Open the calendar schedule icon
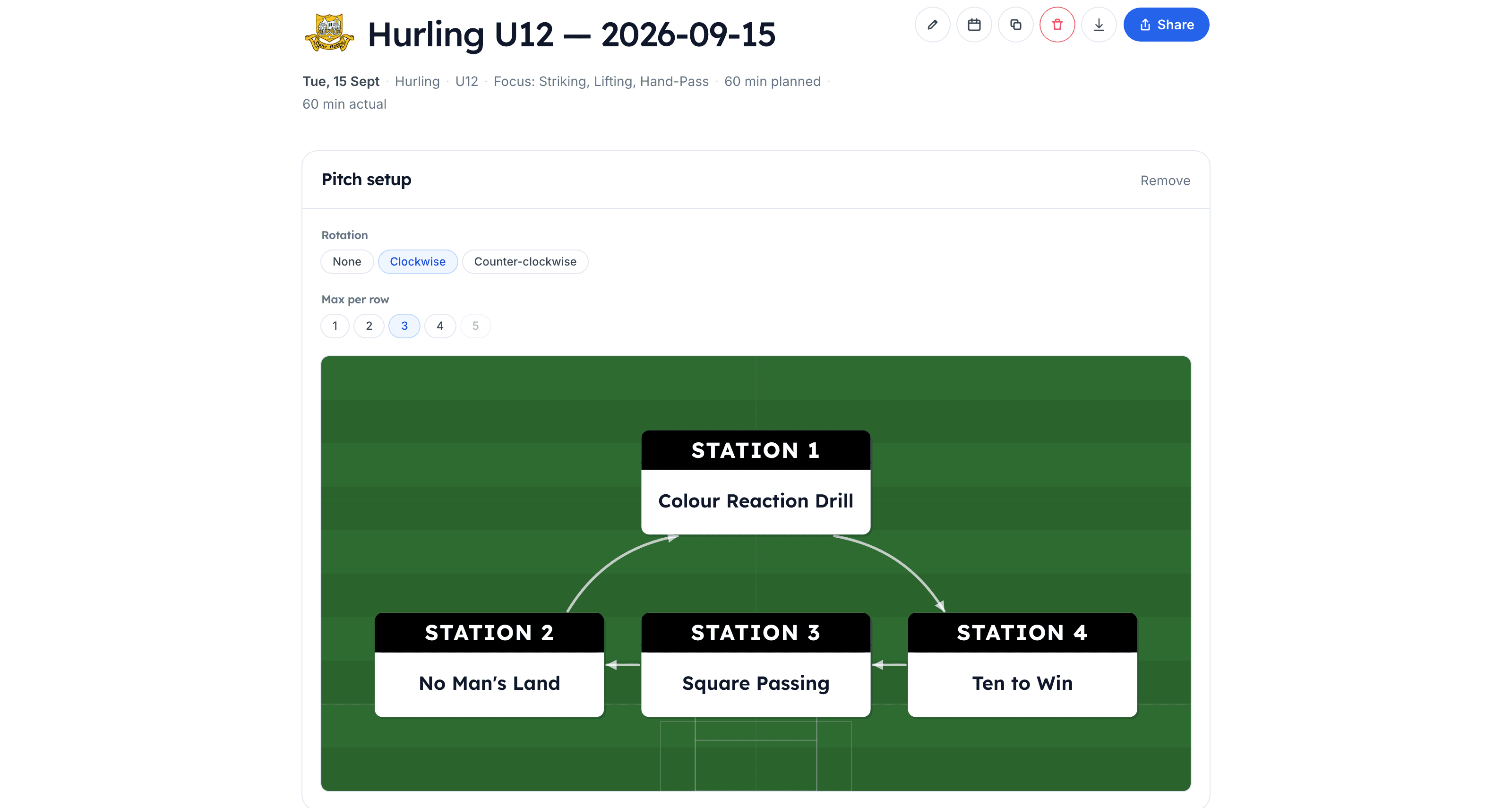The width and height of the screenshot is (1512, 808). click(974, 25)
